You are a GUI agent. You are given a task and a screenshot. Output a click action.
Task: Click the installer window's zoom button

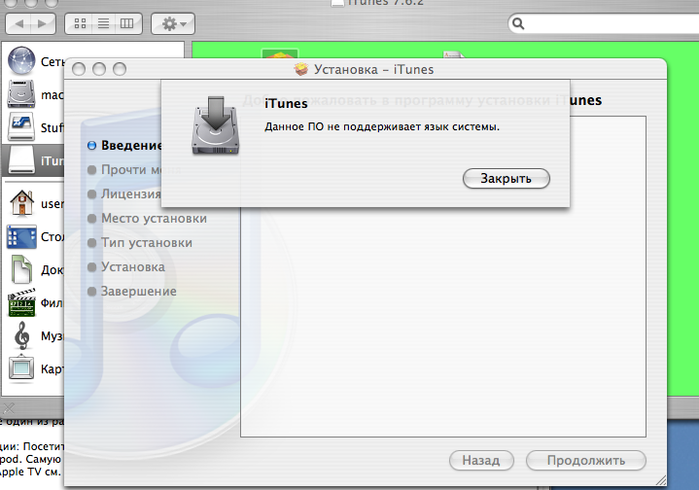(x=119, y=69)
